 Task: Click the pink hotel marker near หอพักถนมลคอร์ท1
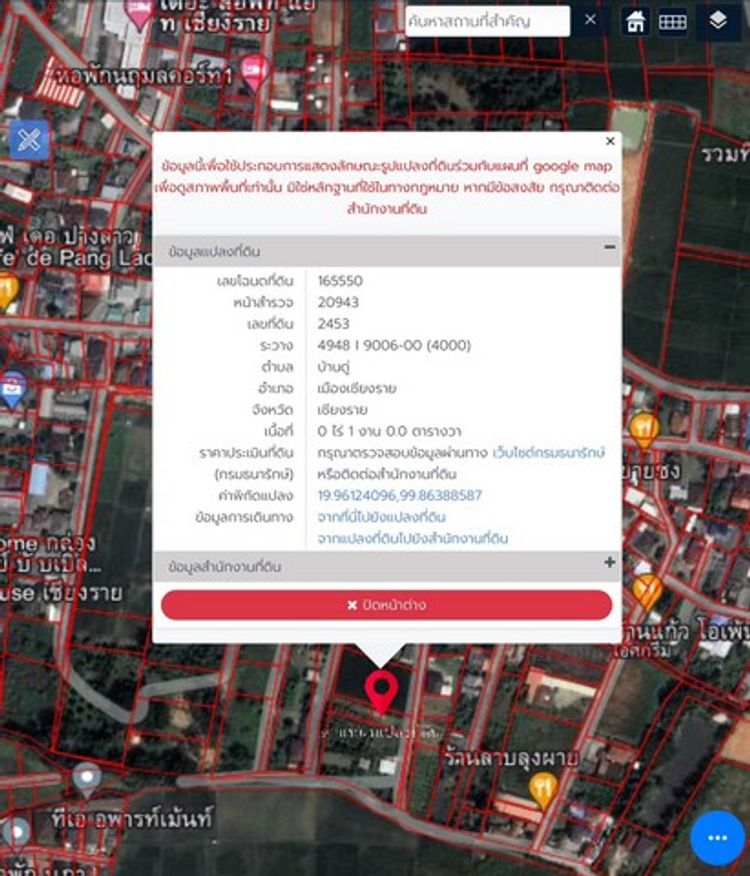pos(254,71)
